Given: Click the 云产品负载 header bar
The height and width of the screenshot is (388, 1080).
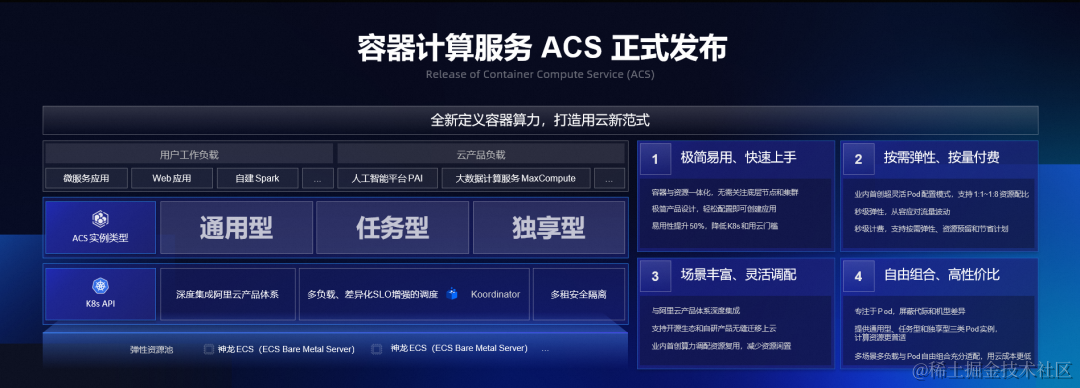Looking at the screenshot, I should click(481, 154).
